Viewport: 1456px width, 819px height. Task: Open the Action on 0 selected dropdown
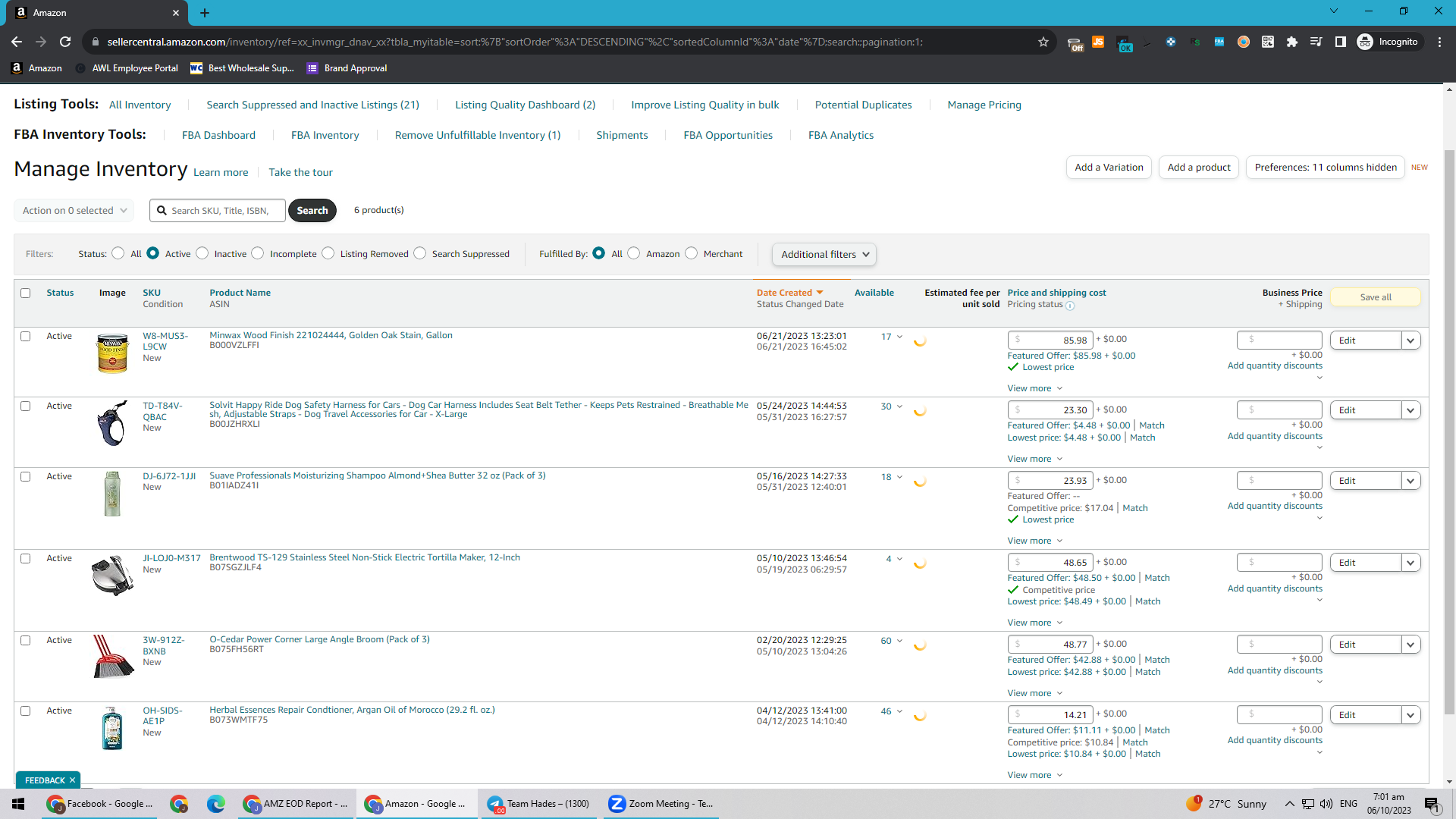tap(74, 211)
